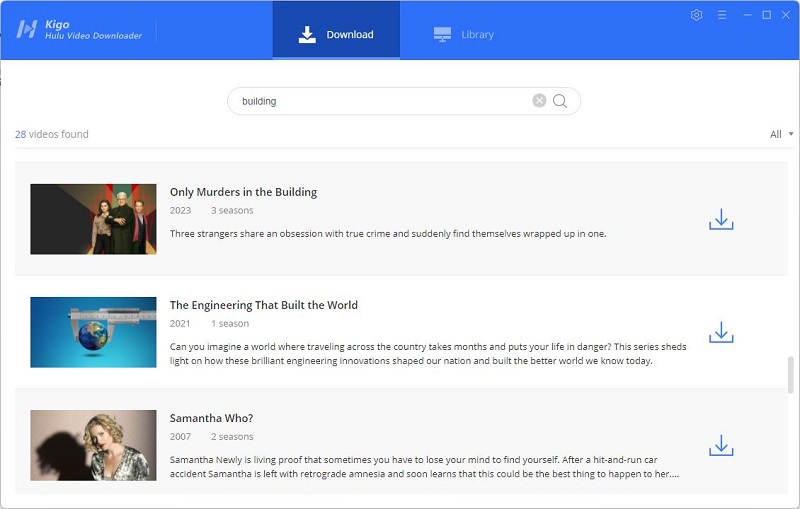Viewport: 800px width, 509px height.
Task: Maximize the Kigo window
Action: click(766, 15)
